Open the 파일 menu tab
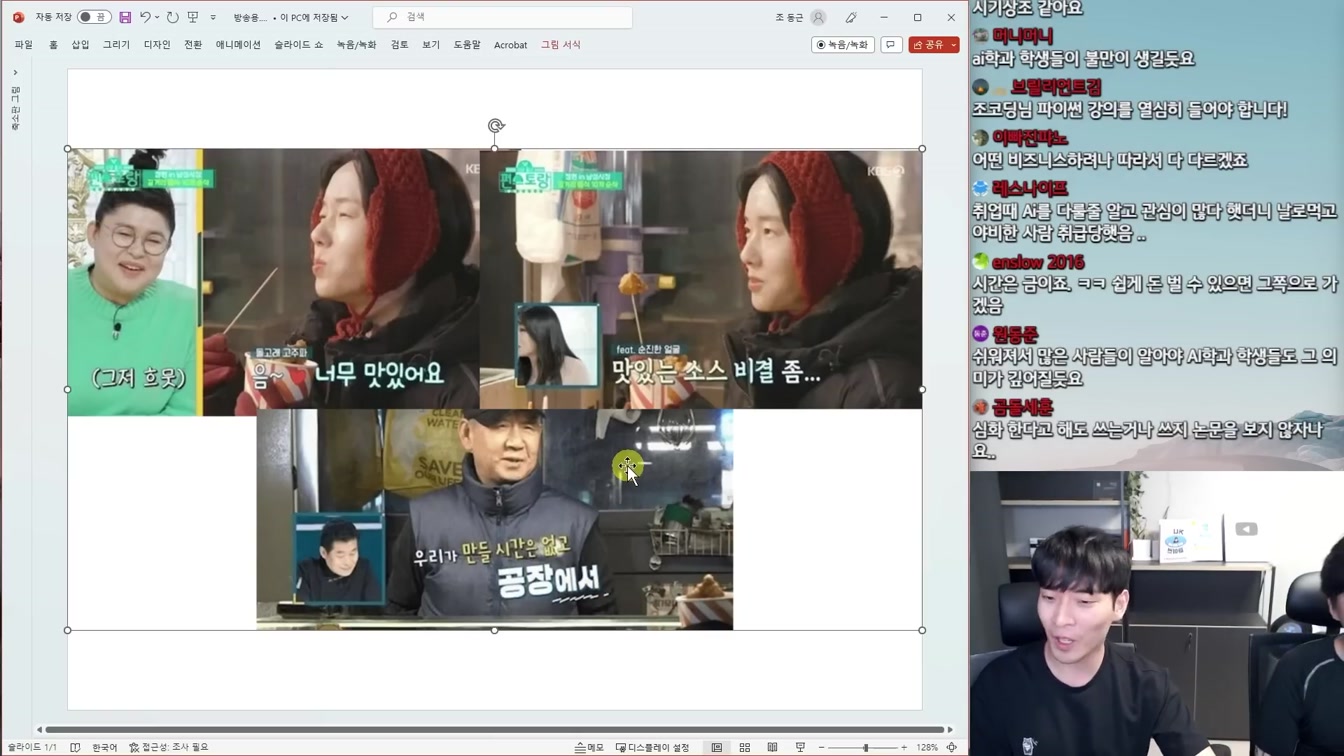1344x756 pixels. point(23,45)
